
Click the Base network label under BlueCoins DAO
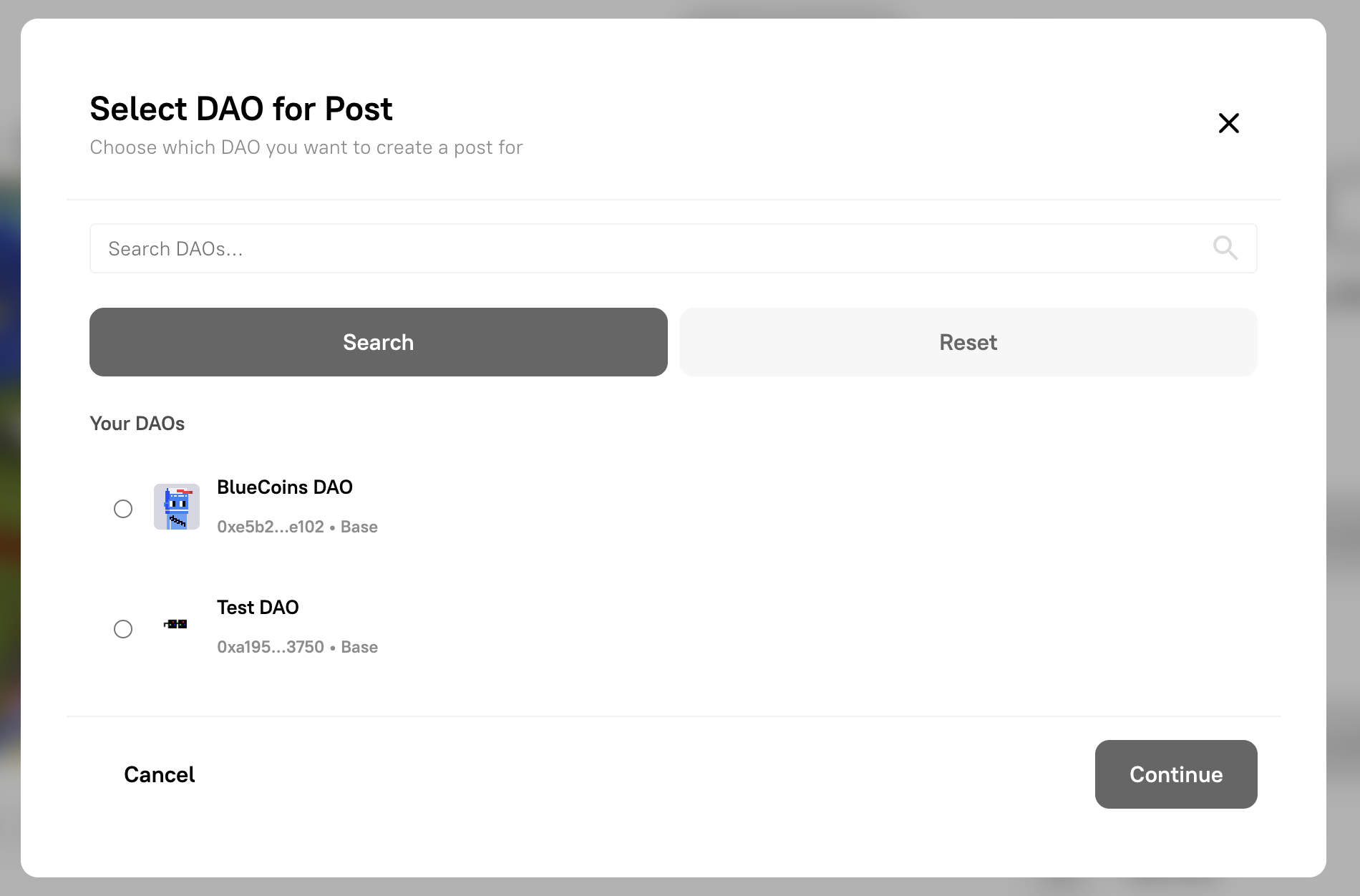pos(360,527)
